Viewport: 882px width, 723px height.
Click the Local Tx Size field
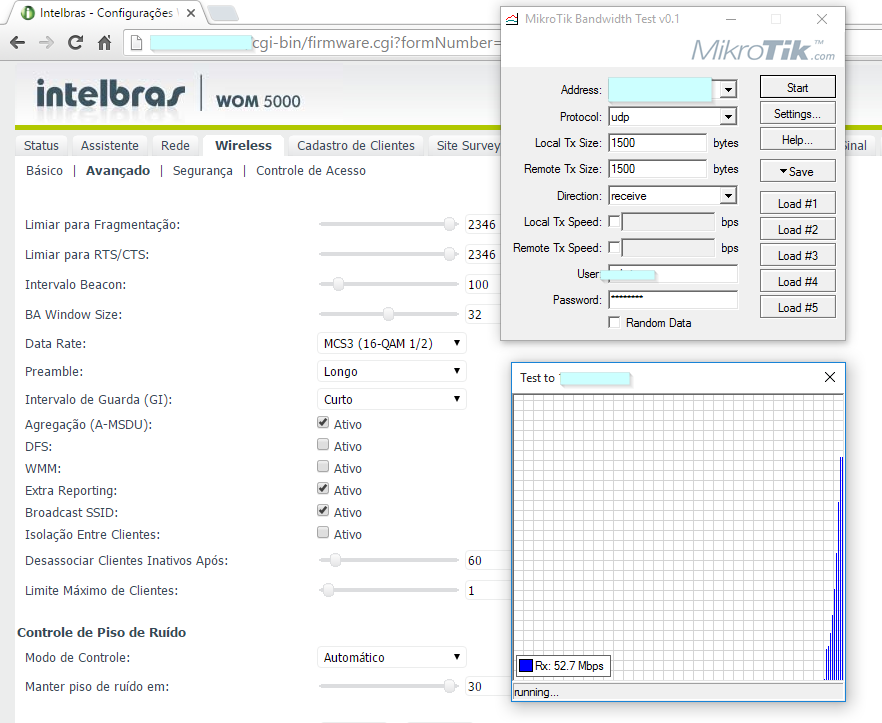pyautogui.click(x=657, y=143)
